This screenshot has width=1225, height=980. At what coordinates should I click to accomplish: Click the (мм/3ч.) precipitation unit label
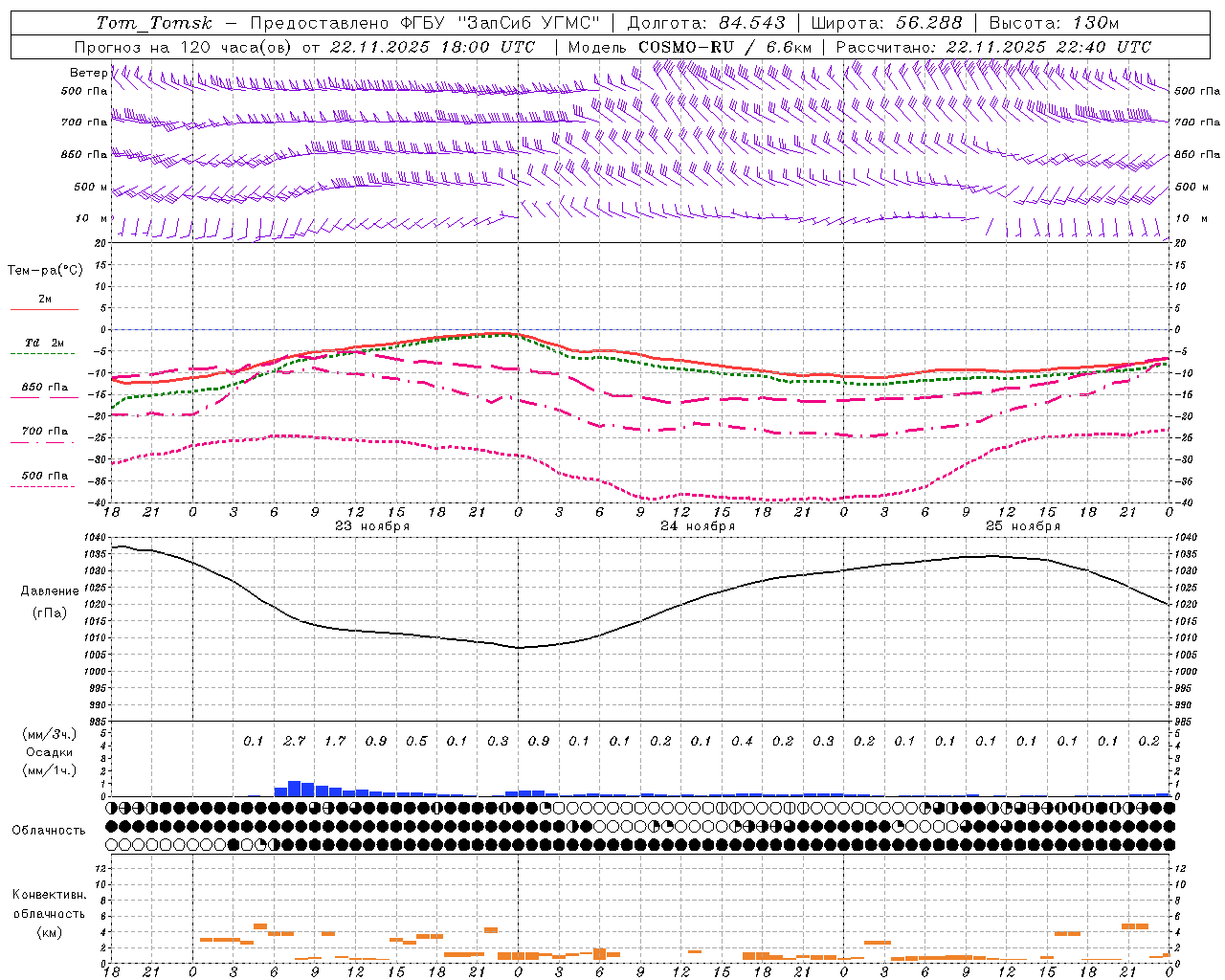pos(49,734)
